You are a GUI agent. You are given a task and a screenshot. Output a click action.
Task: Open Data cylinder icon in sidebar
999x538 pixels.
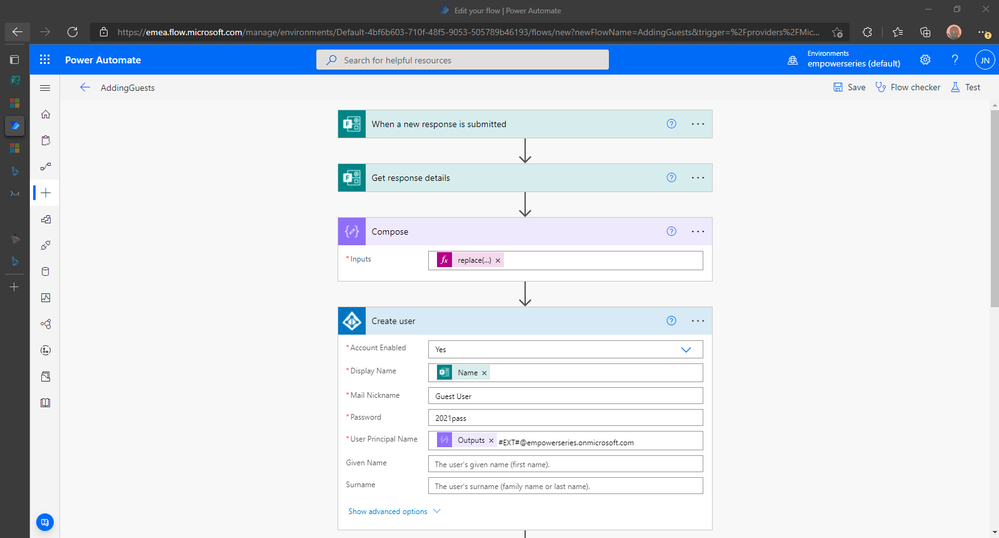[45, 272]
